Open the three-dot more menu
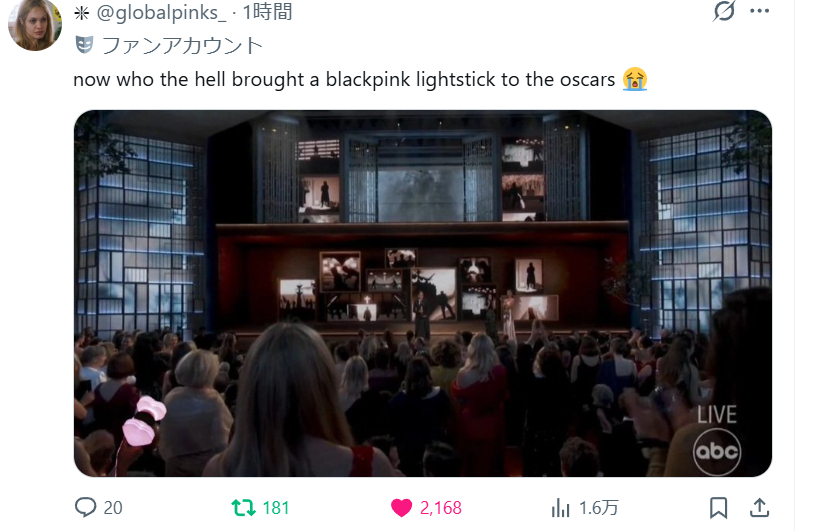 (x=759, y=11)
